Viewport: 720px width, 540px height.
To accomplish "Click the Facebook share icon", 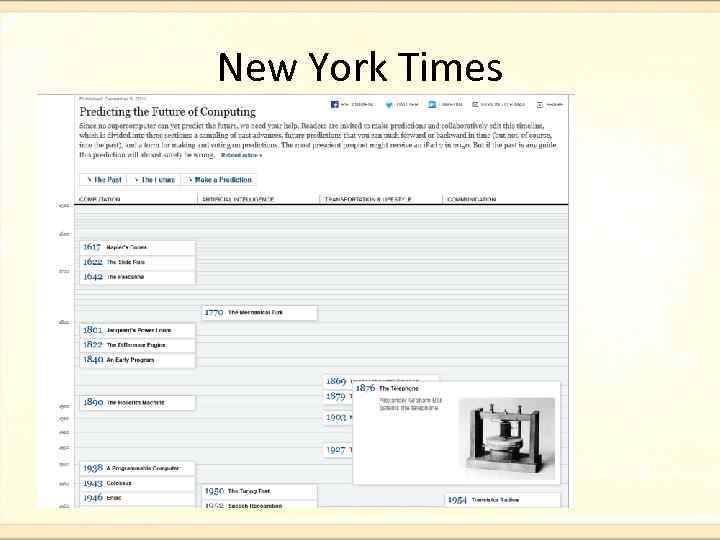I will pyautogui.click(x=334, y=105).
